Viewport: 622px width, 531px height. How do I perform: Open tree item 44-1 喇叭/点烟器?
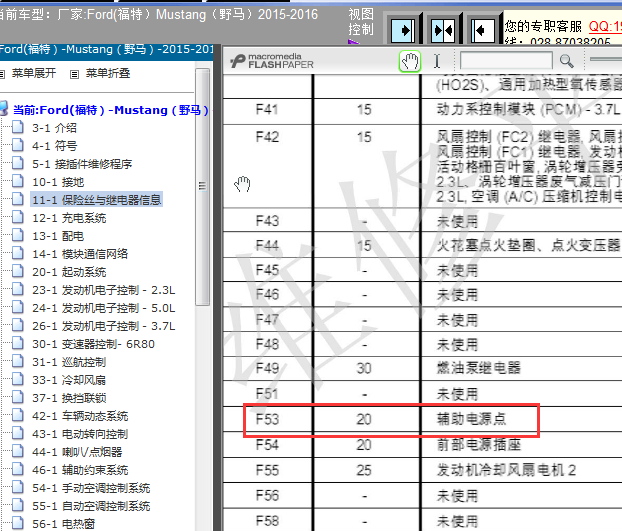click(x=77, y=452)
